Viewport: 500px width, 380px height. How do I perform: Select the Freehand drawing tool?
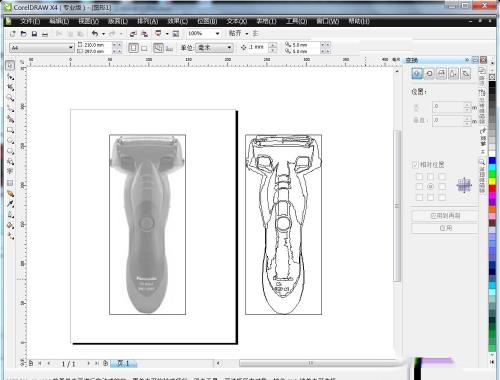pos(10,109)
